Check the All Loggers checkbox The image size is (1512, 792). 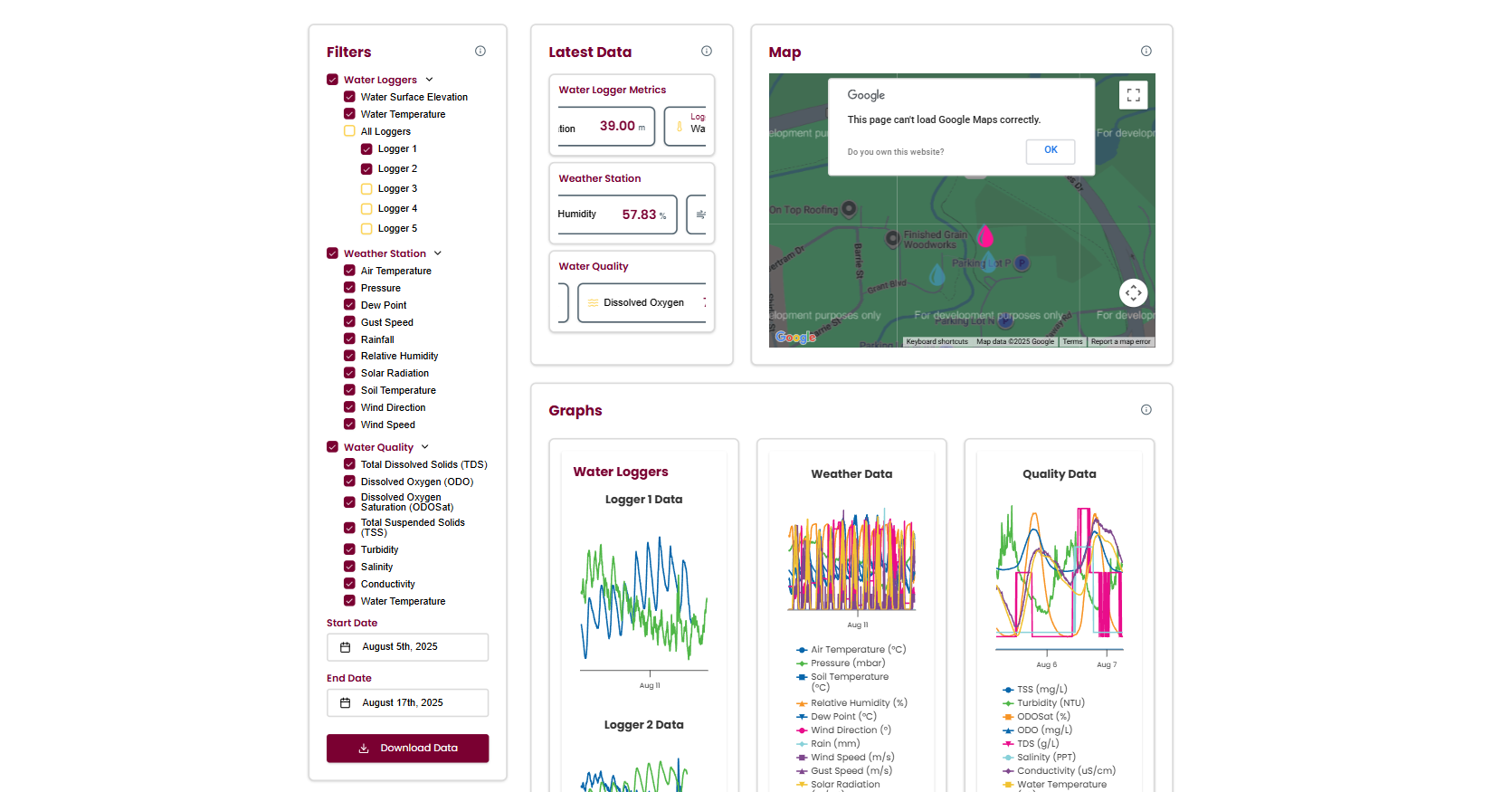coord(349,131)
